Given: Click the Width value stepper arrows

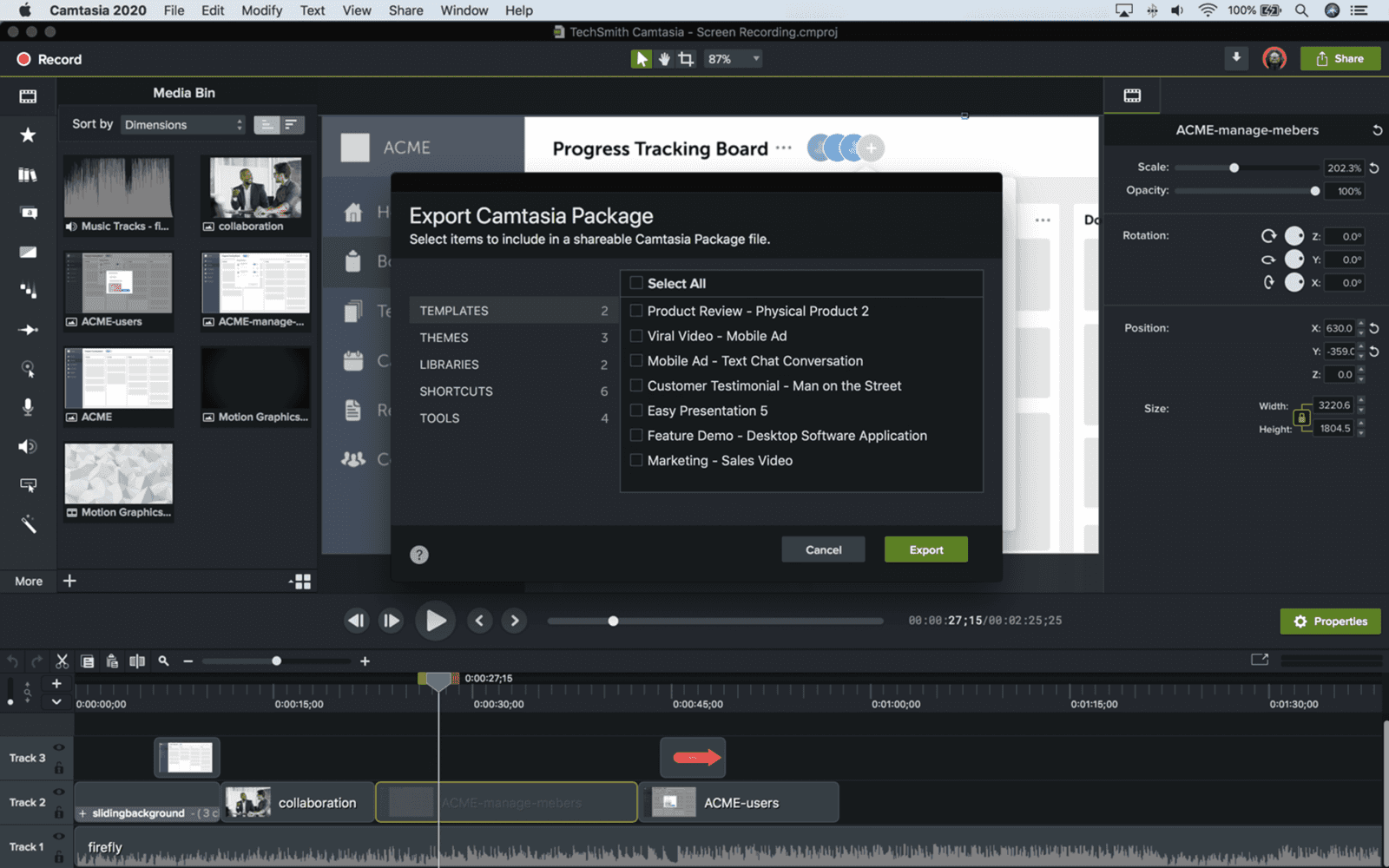Looking at the screenshot, I should pyautogui.click(x=1360, y=405).
